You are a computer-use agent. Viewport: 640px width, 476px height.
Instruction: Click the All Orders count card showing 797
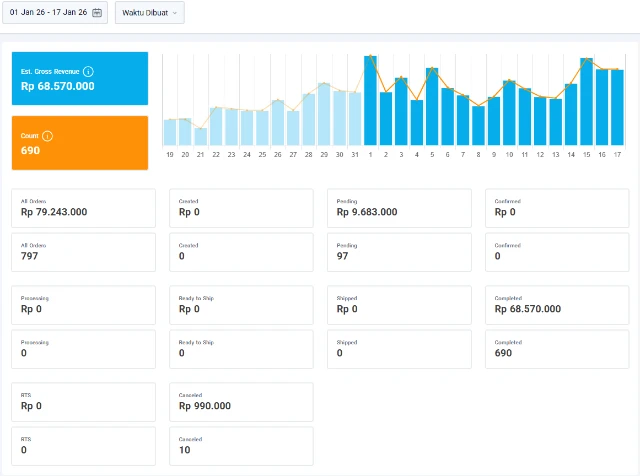click(x=83, y=252)
